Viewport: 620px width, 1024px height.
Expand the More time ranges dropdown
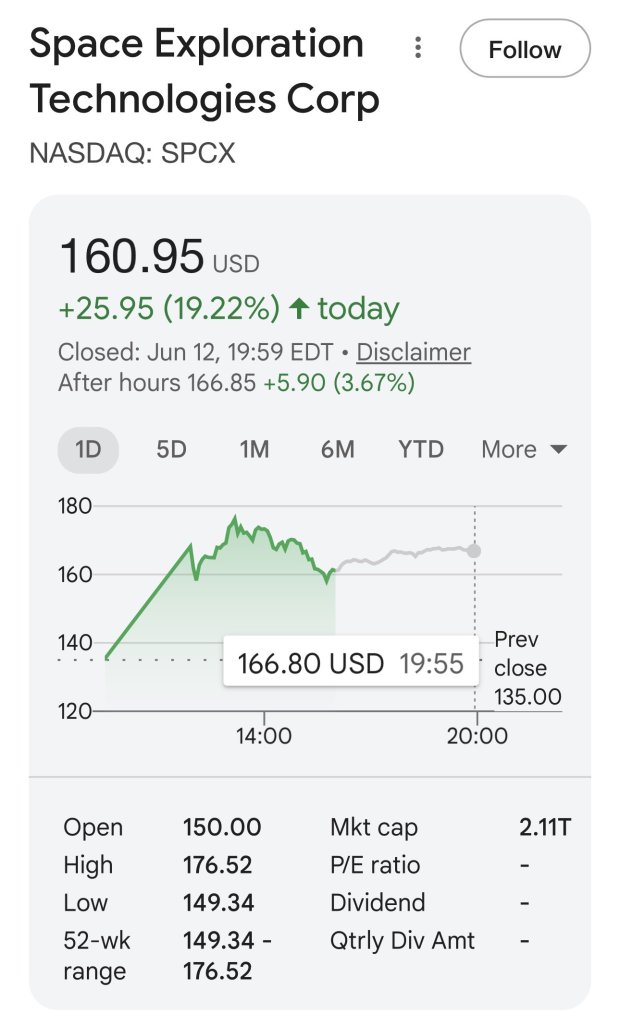(524, 449)
